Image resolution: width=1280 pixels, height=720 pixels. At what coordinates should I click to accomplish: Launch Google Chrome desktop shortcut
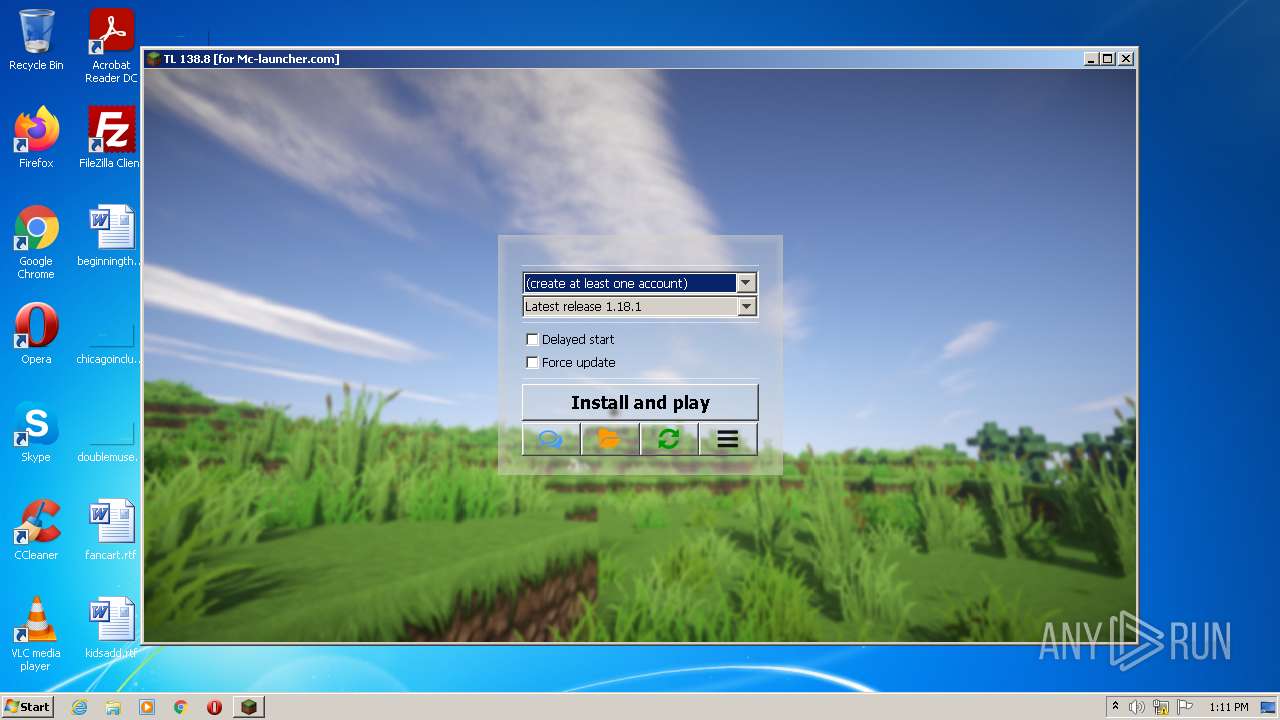click(x=36, y=242)
